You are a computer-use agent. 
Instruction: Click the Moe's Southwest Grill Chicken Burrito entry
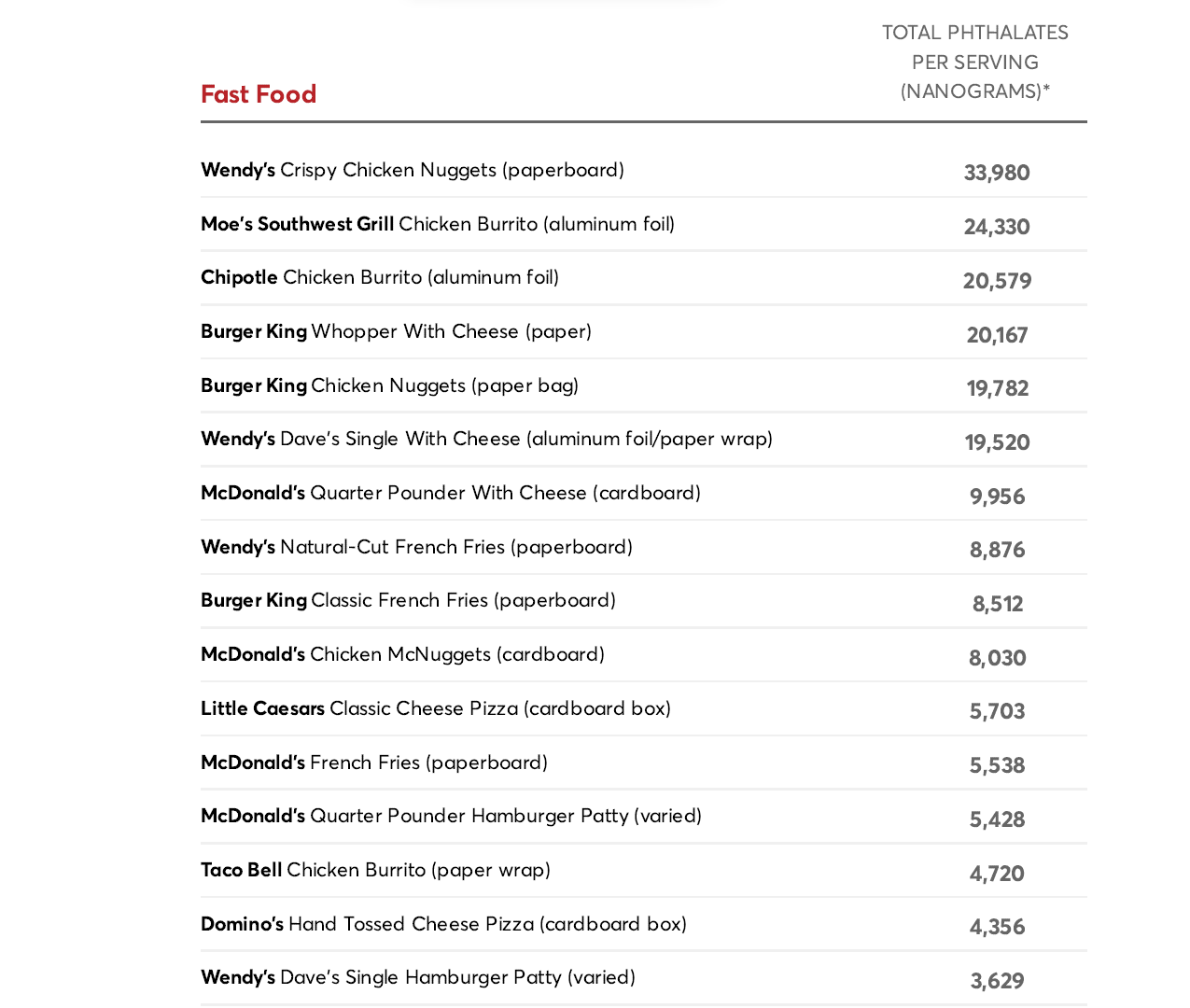click(438, 224)
